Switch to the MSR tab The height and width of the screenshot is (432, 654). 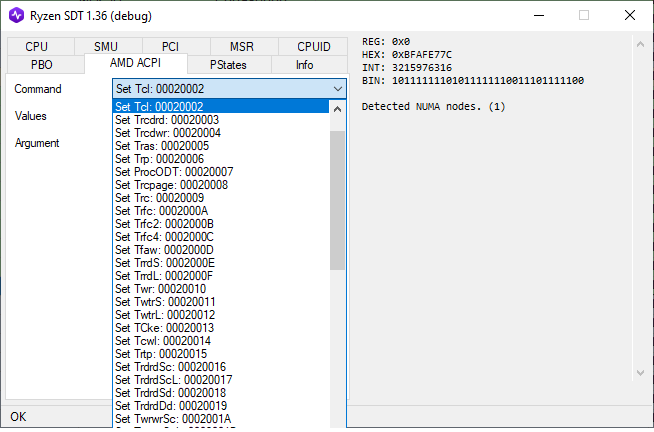coord(244,46)
